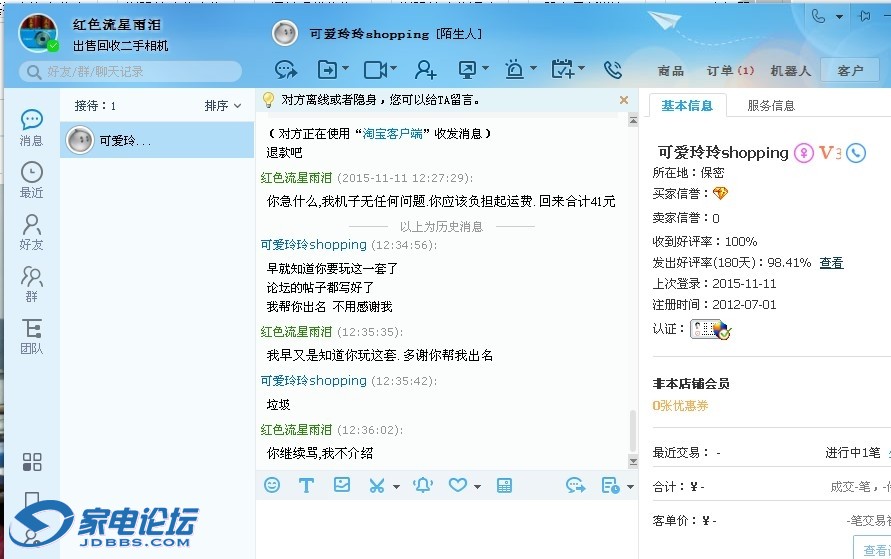The image size is (891, 559).
Task: Click the phone icon beside buyer name
Action: click(856, 152)
